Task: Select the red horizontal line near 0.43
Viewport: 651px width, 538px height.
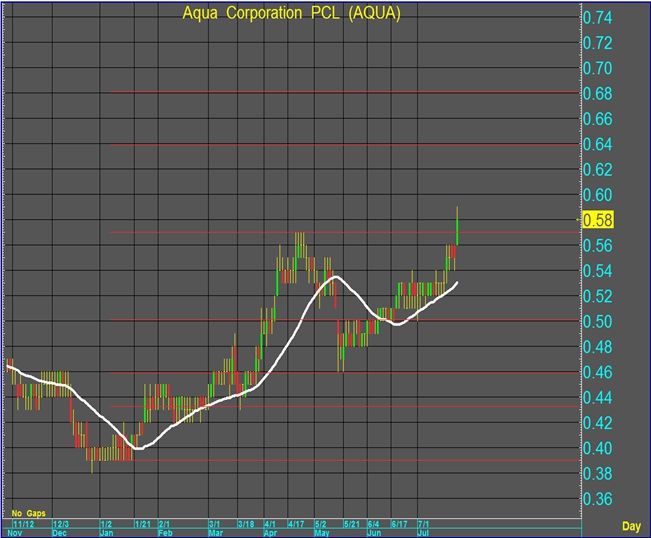Action: click(344, 406)
